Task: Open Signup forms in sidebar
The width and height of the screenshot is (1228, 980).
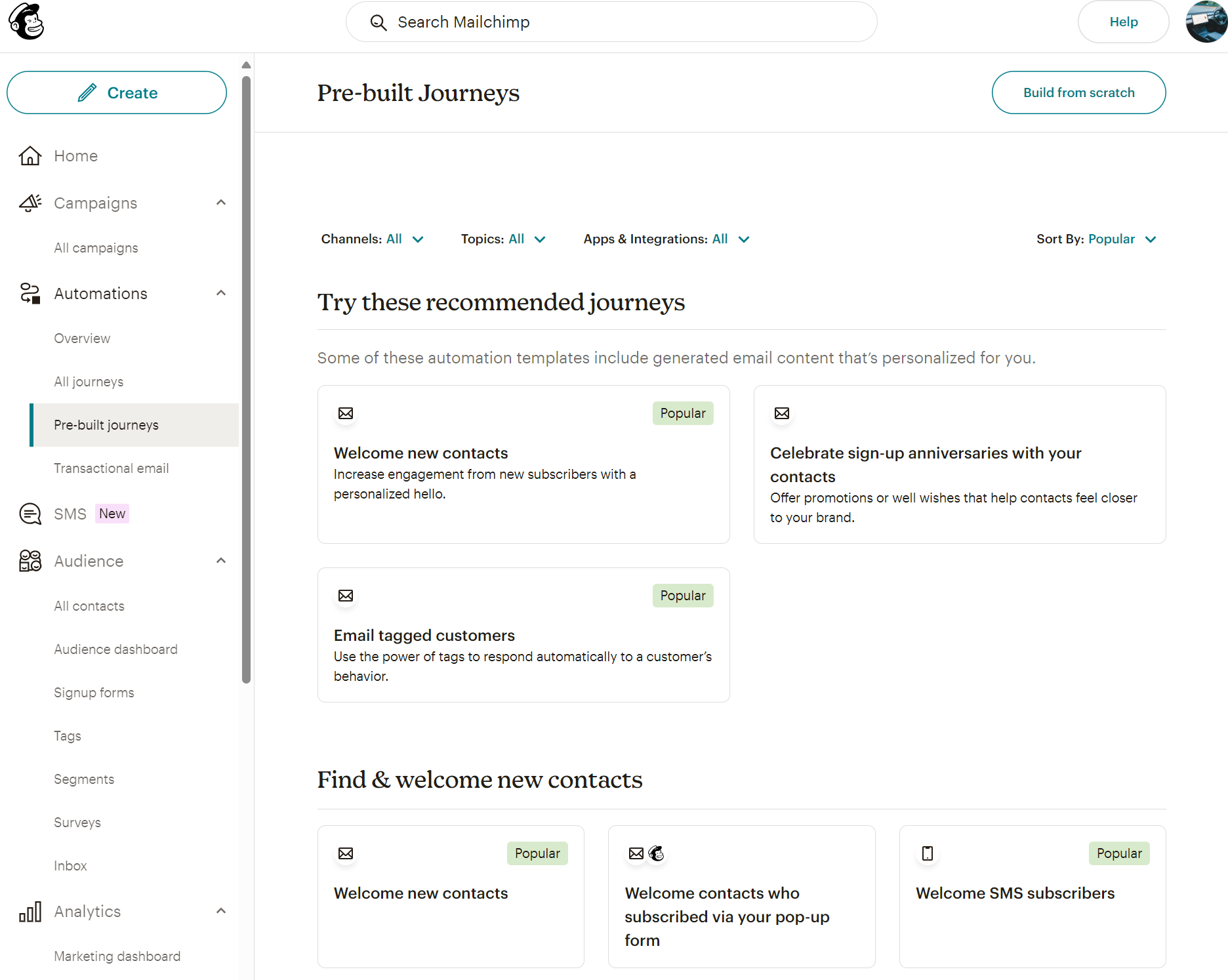Action: coord(94,693)
